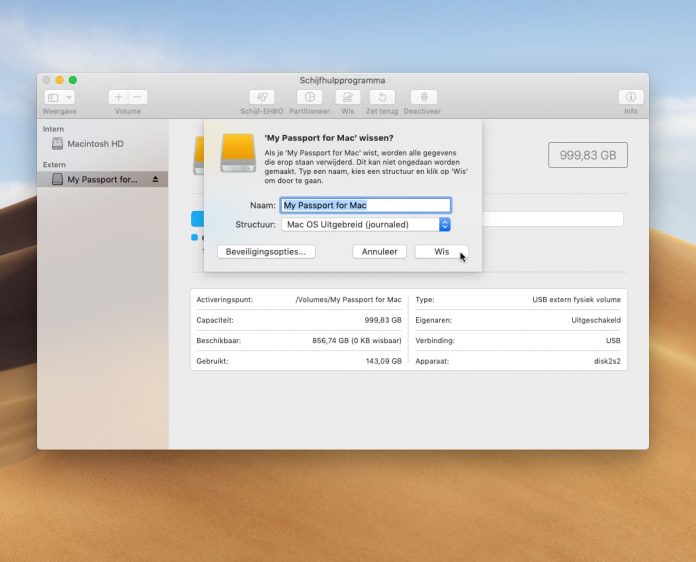Click the Deactiveer unmount toolbar icon
Image resolution: width=696 pixels, height=562 pixels.
click(x=424, y=97)
